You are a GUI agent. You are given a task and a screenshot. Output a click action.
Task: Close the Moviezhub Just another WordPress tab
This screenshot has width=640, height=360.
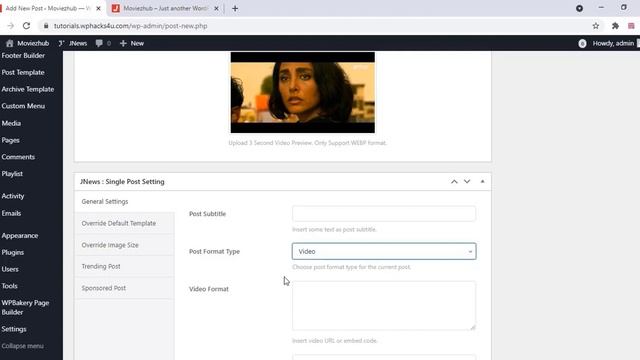pyautogui.click(x=216, y=8)
